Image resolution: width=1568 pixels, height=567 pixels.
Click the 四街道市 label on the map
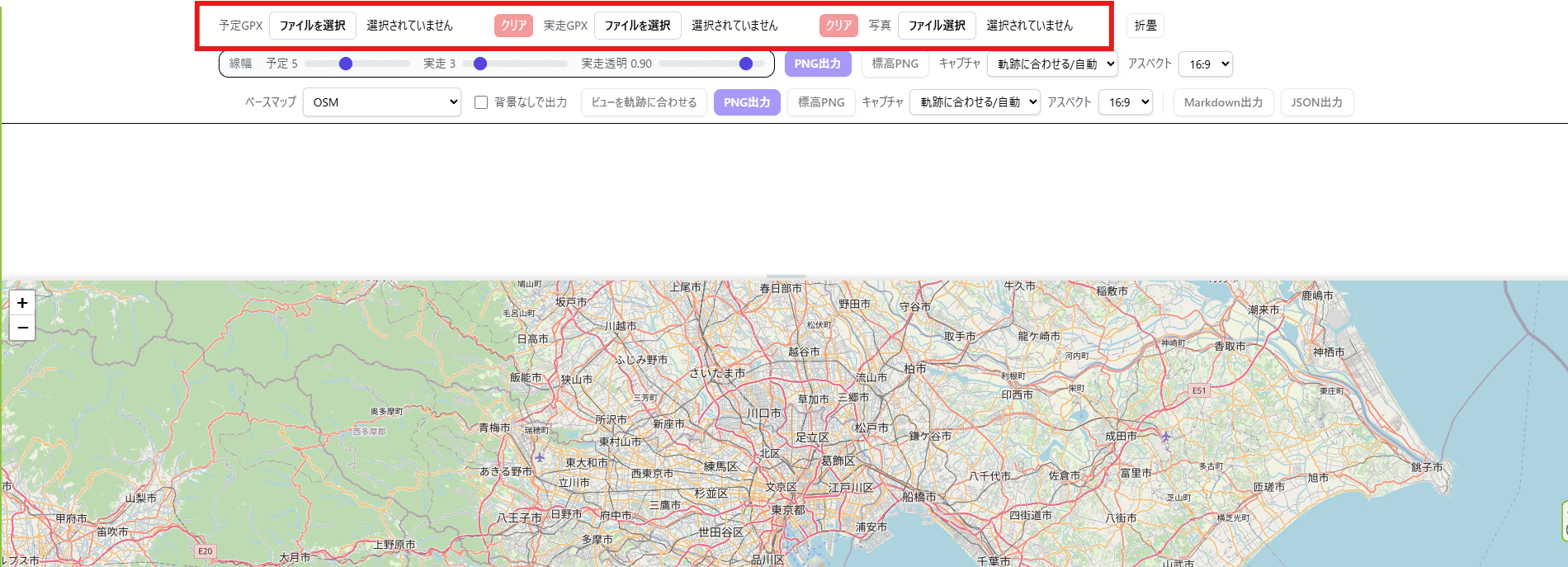(1031, 515)
